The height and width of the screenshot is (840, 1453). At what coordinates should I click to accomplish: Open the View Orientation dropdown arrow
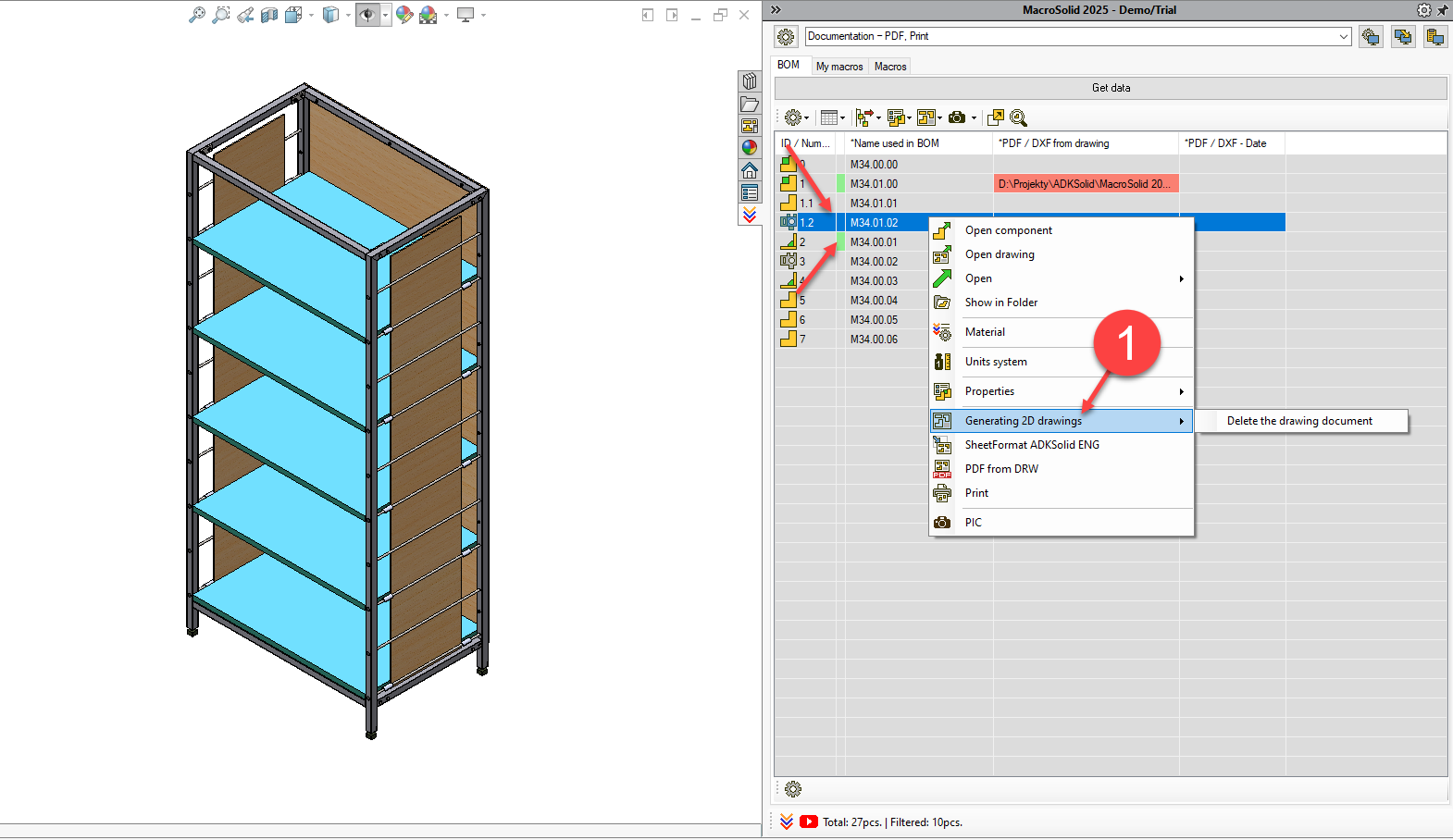(311, 15)
